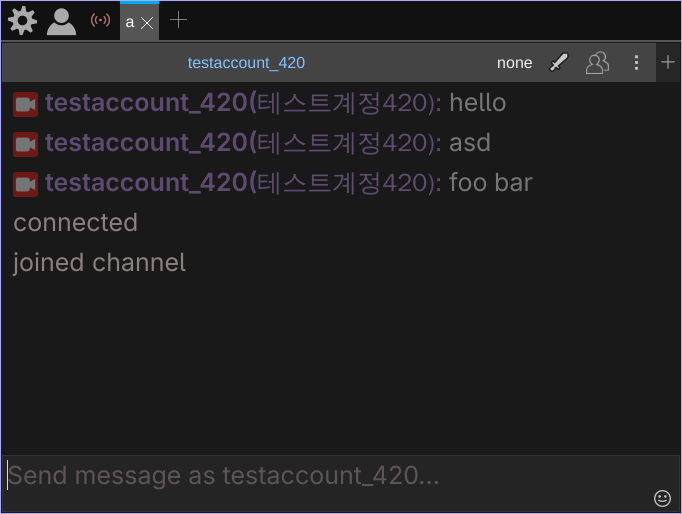Click the broadcaster badge beside foo bar message

click(26, 184)
